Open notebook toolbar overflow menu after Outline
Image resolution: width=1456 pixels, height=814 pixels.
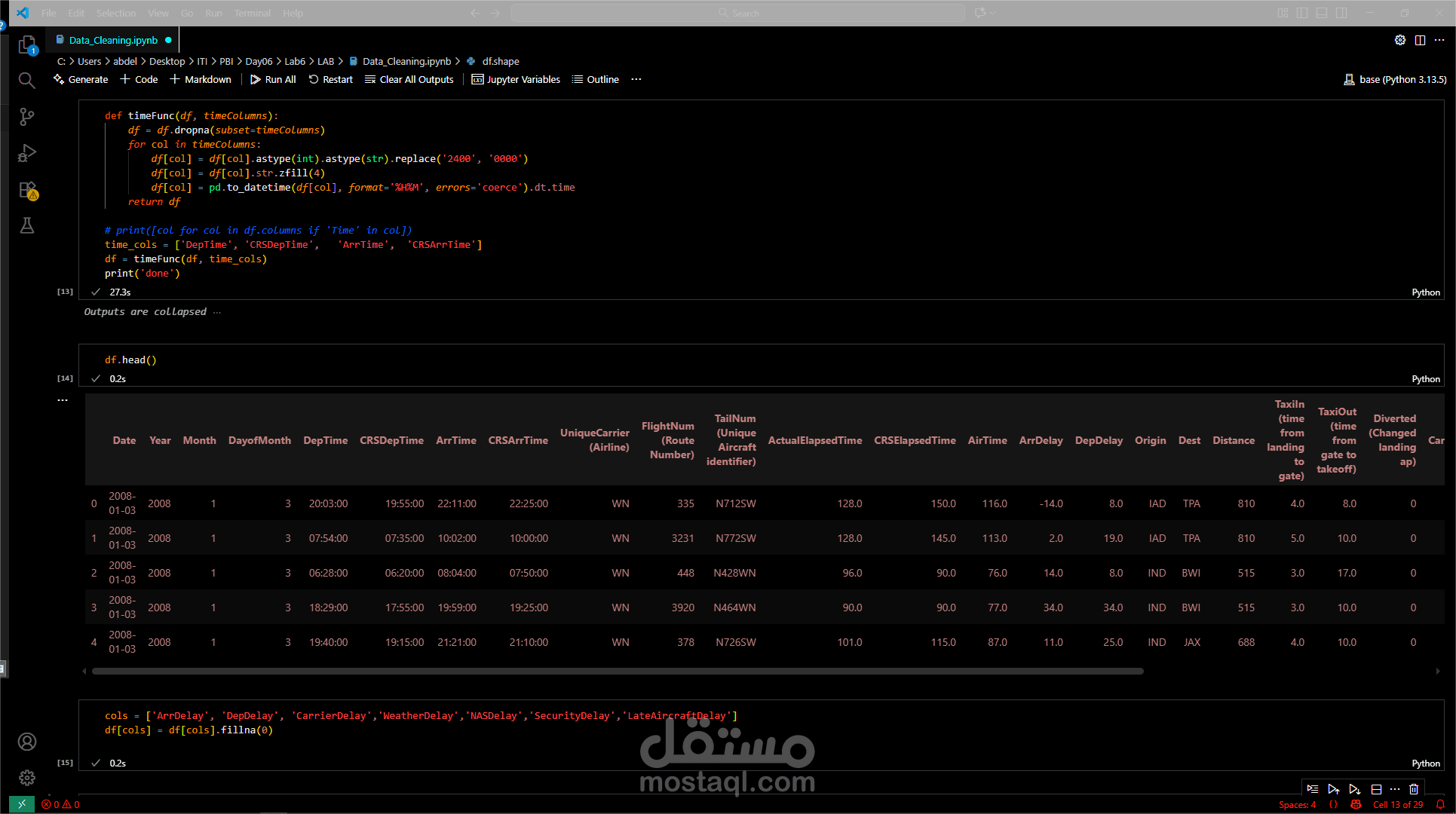(636, 79)
